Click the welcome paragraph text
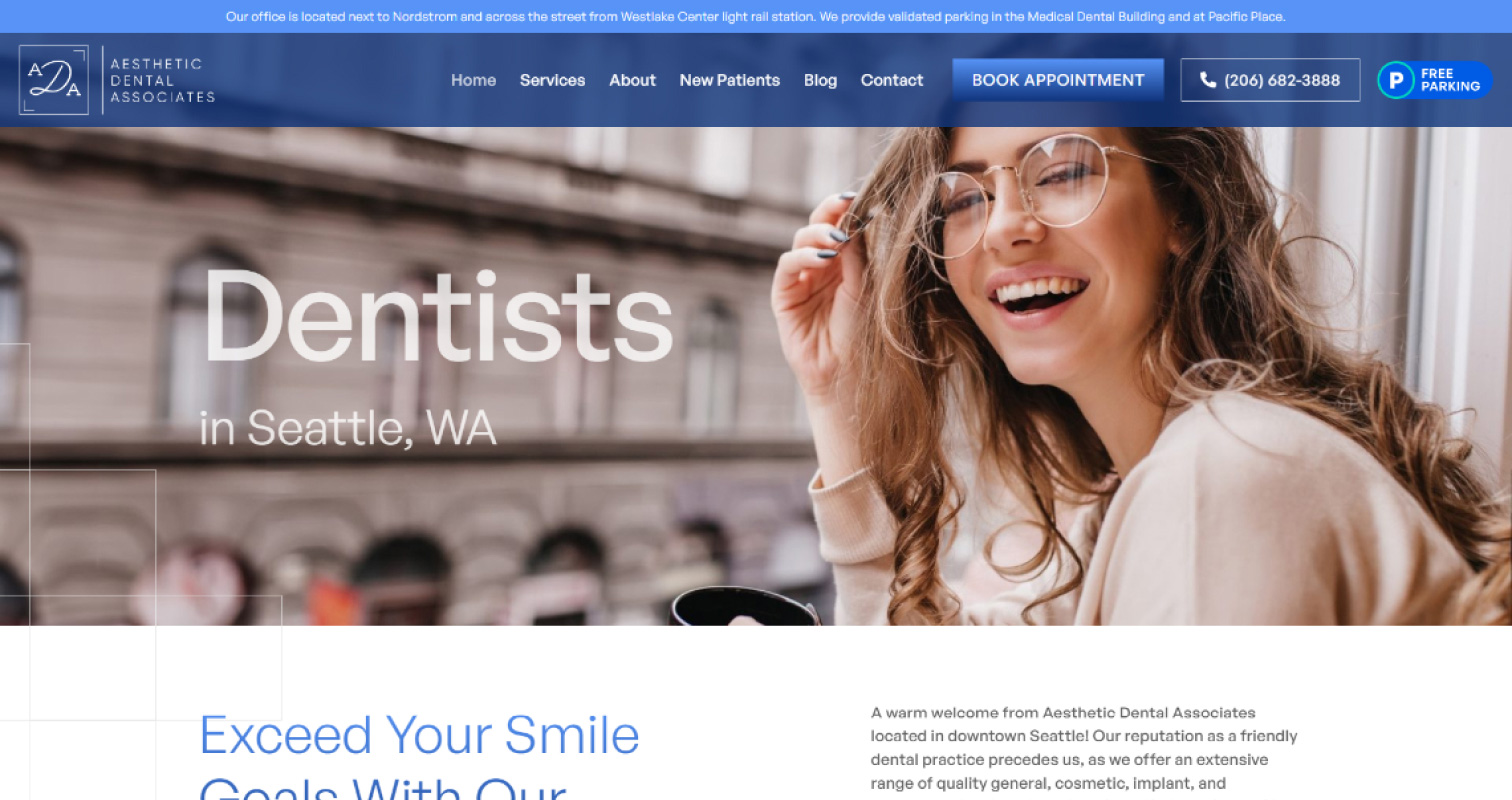Viewport: 1512px width, 800px height. [1084, 748]
